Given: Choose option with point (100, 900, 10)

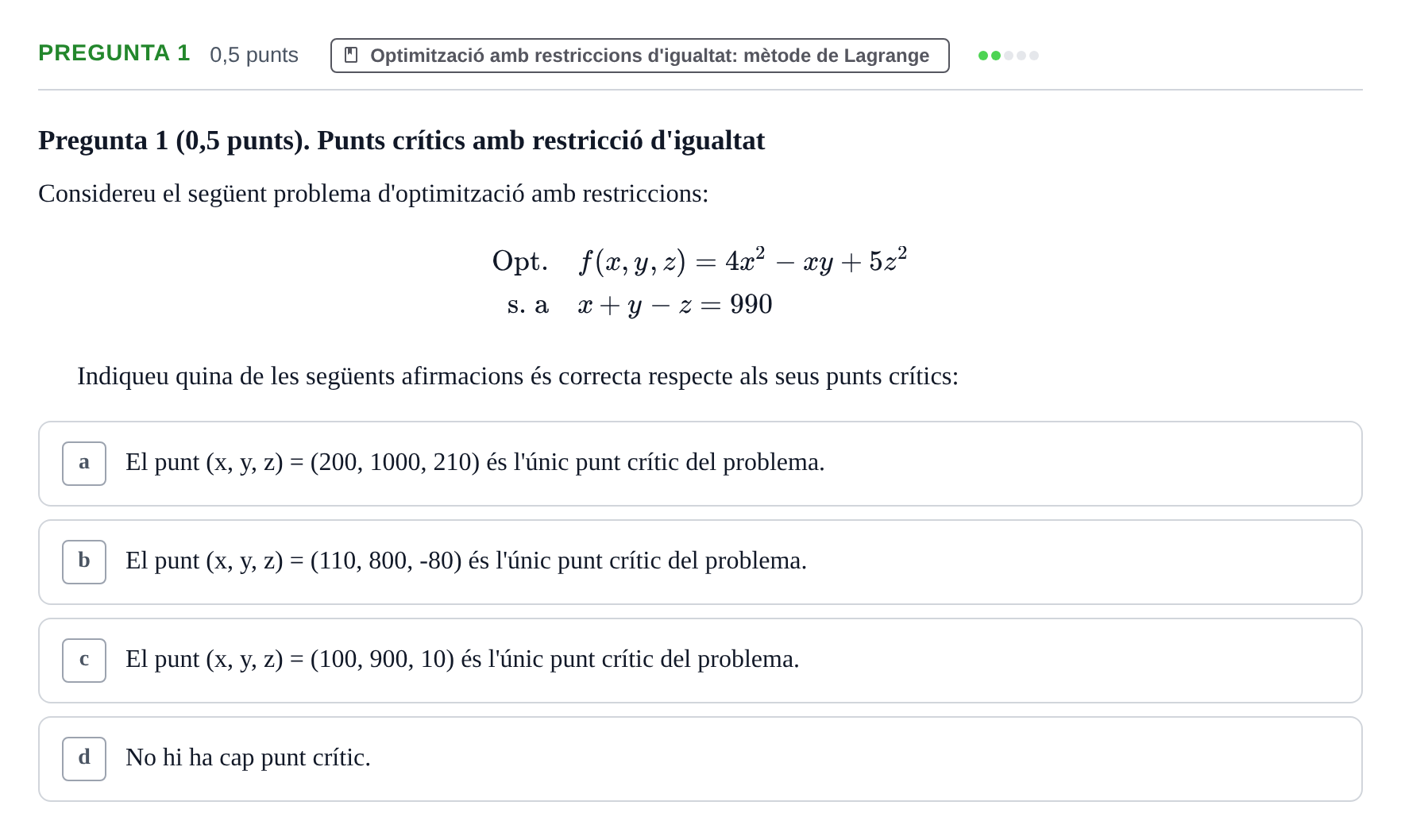Looking at the screenshot, I should [700, 661].
